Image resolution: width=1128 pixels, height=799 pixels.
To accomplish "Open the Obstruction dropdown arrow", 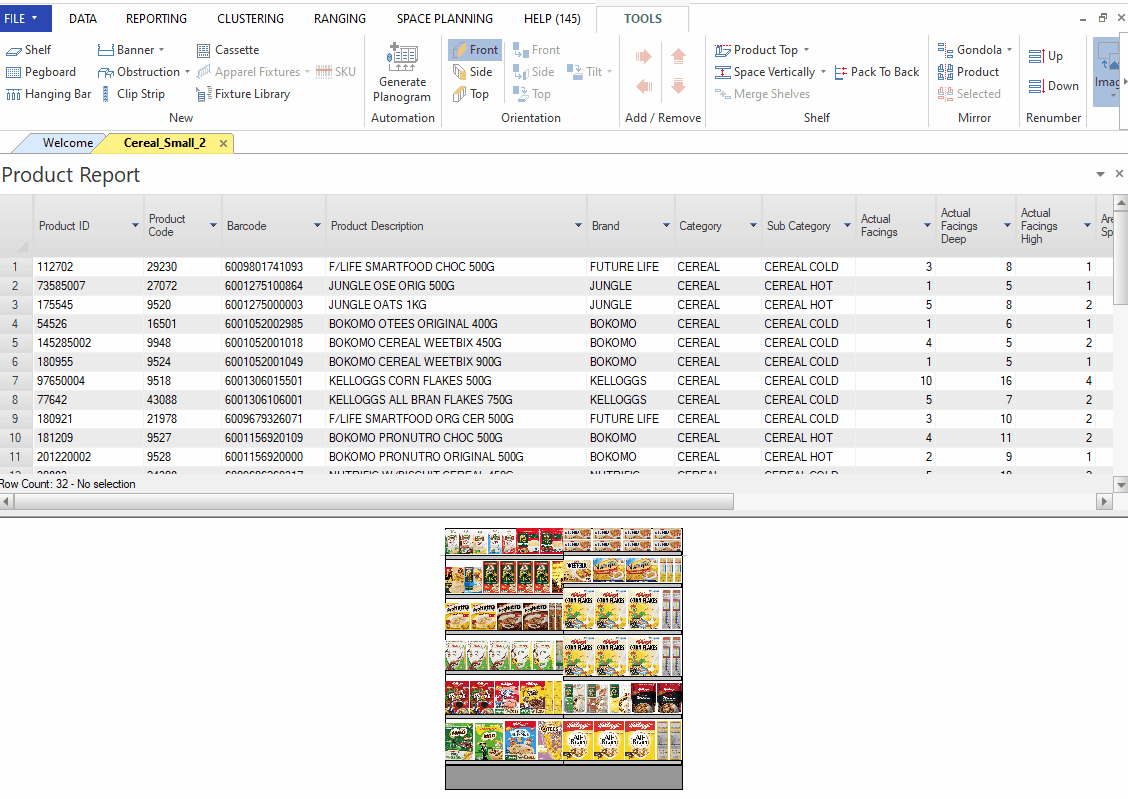I will 187,72.
